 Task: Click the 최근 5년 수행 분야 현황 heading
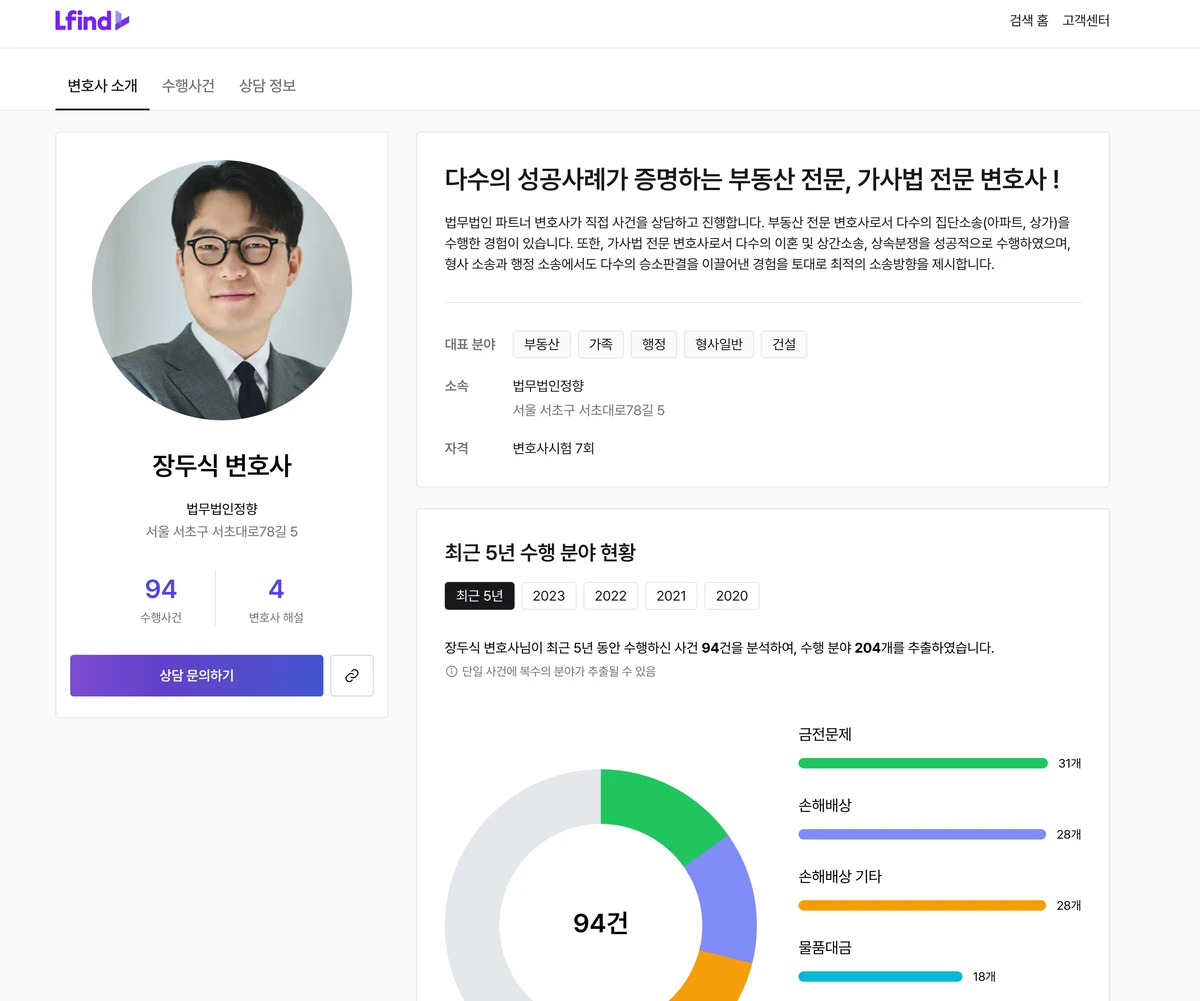(540, 552)
